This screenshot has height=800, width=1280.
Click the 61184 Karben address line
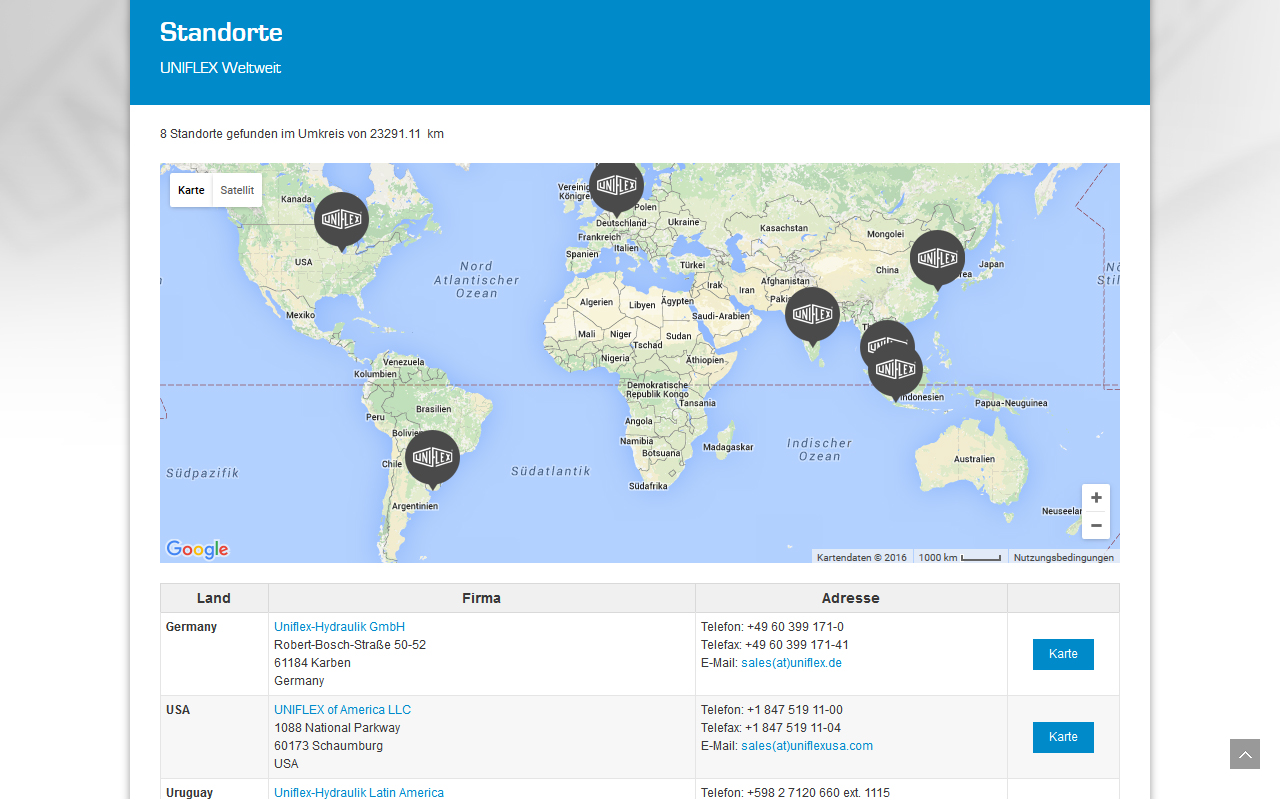pos(312,663)
